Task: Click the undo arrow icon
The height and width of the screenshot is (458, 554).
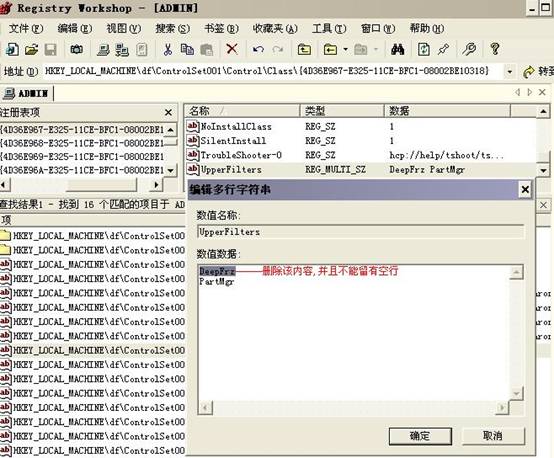Action: point(258,49)
